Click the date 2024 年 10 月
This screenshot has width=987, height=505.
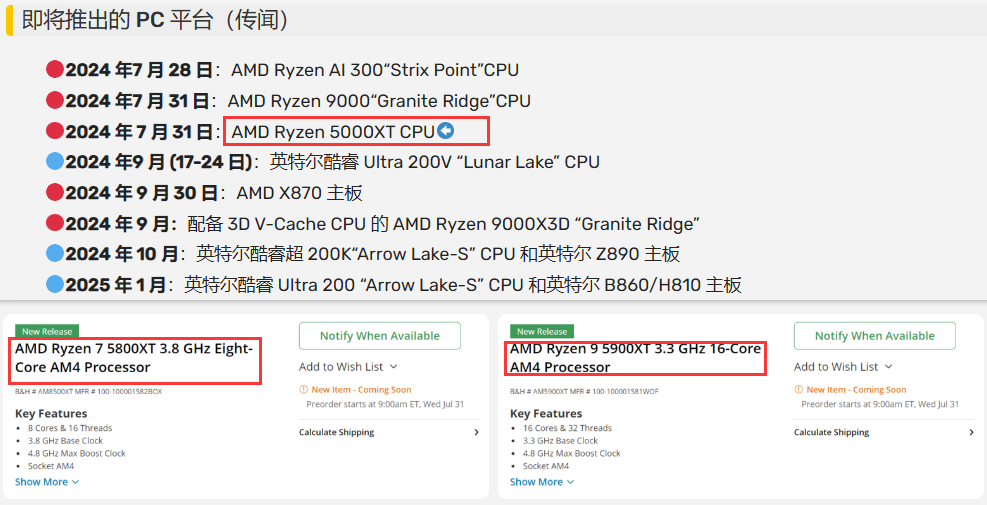tap(122, 254)
